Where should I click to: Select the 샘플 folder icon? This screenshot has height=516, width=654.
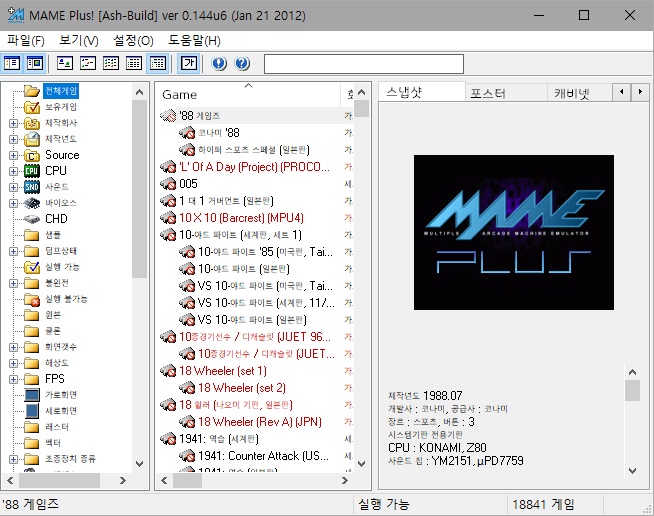tap(32, 235)
